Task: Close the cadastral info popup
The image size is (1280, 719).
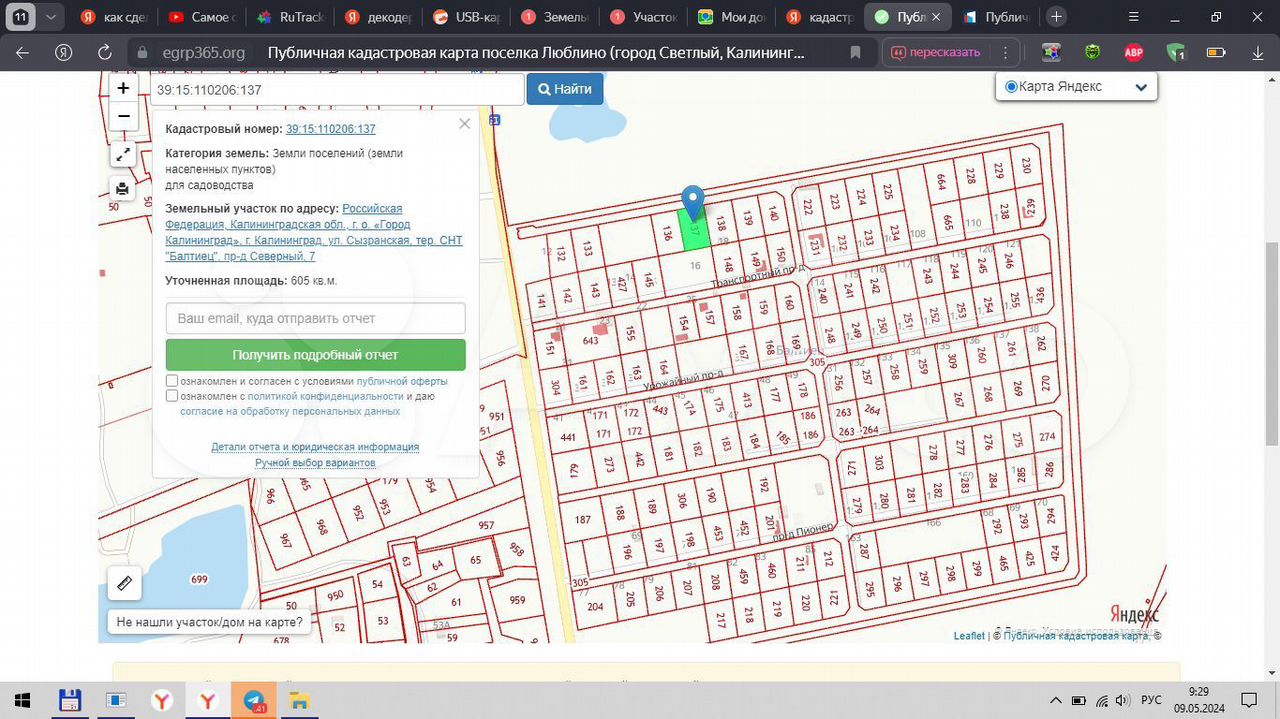Action: tap(464, 124)
